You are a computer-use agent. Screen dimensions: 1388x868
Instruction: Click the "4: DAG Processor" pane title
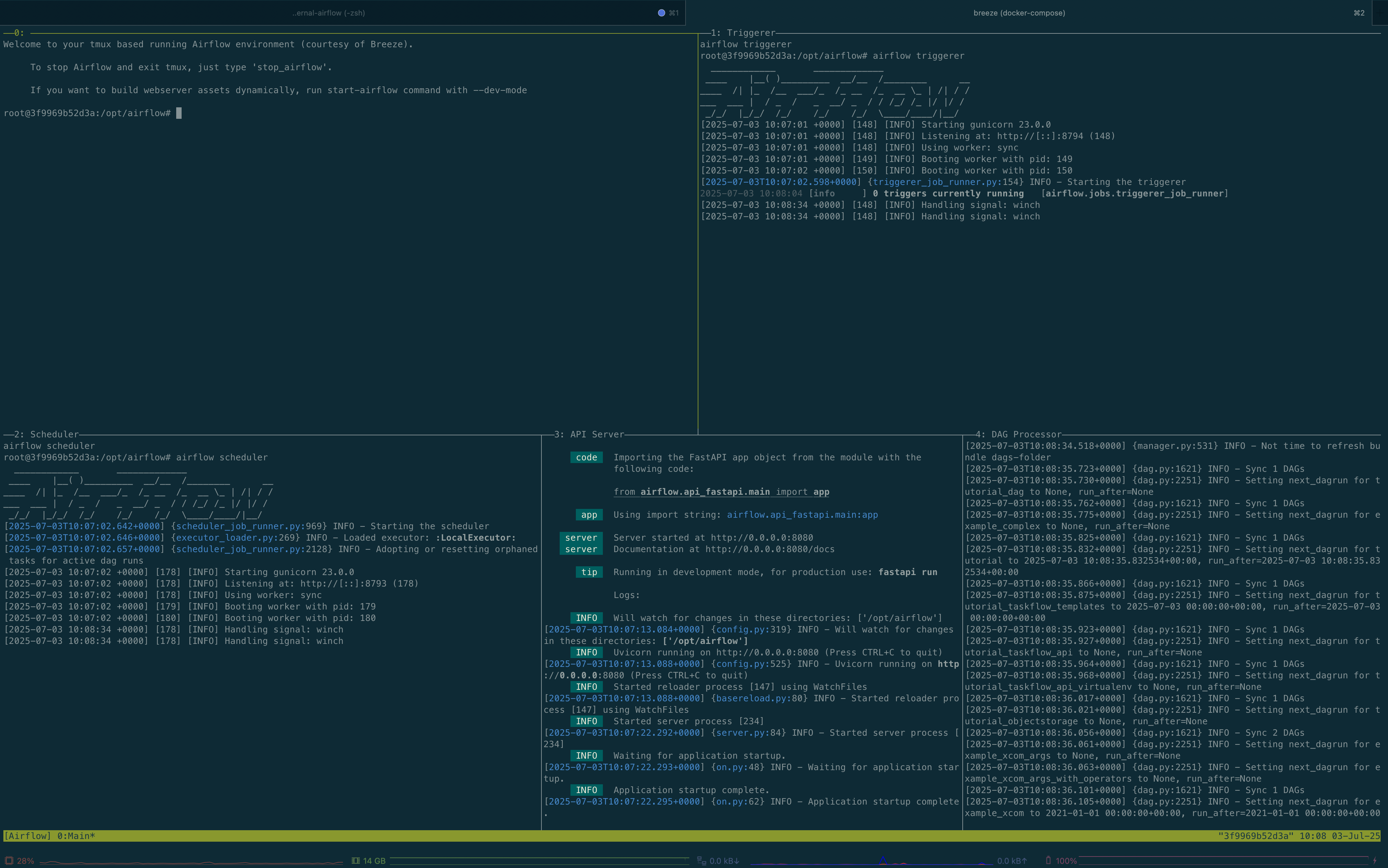[1018, 434]
